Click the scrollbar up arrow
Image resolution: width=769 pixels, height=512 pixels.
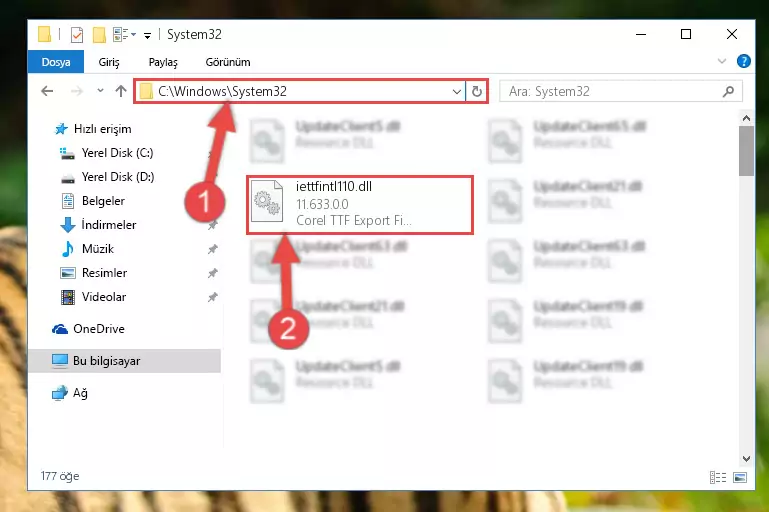pos(746,118)
